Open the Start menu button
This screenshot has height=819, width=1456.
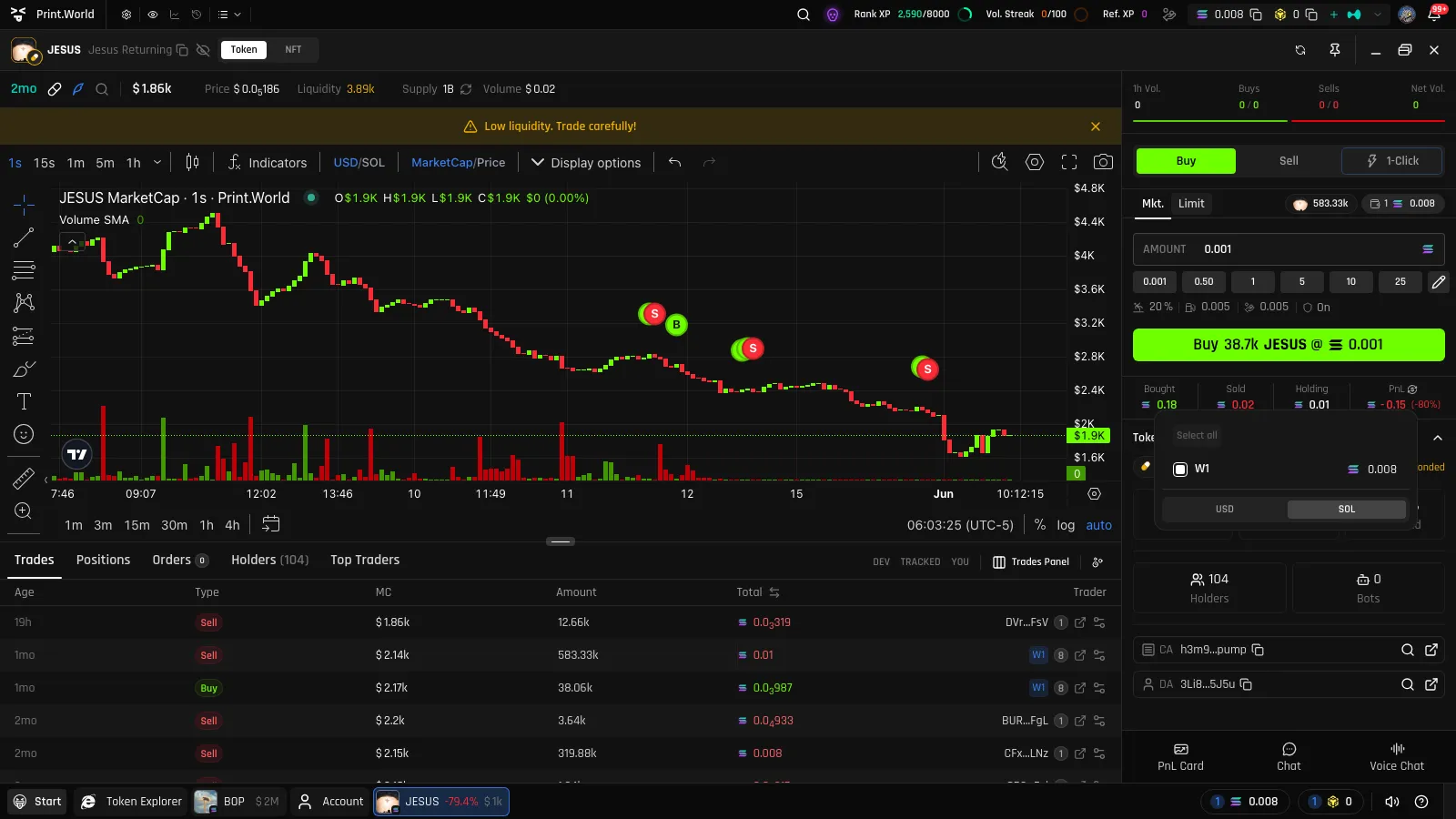point(37,802)
